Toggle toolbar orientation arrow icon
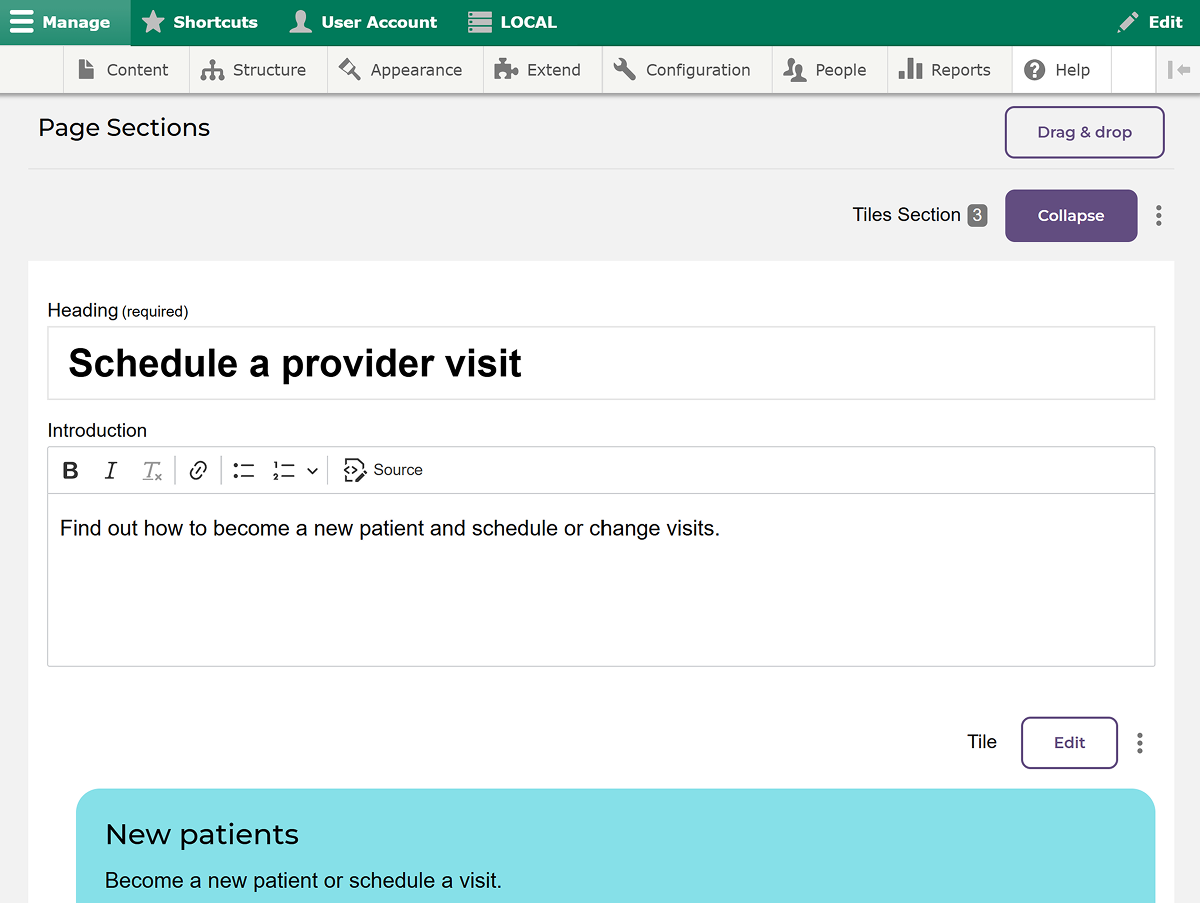This screenshot has width=1200, height=903. point(1178,70)
